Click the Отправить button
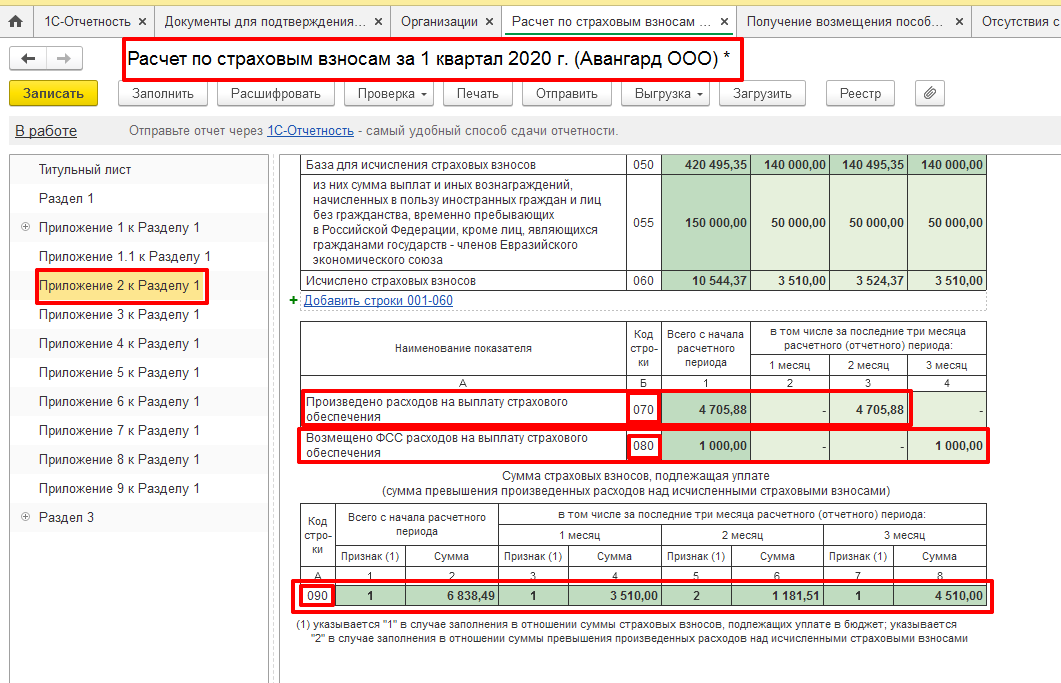 coord(566,93)
